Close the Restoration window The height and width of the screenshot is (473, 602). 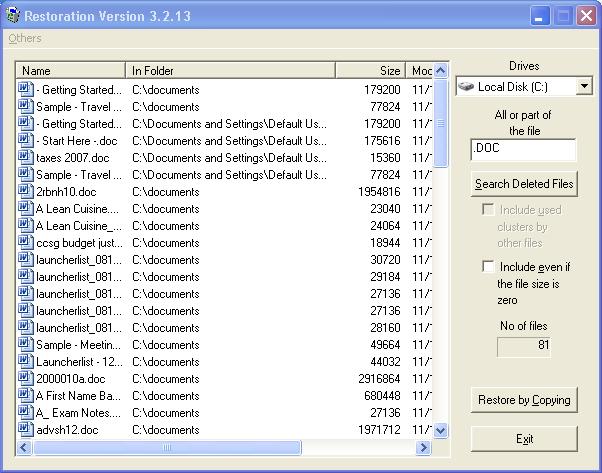586,16
